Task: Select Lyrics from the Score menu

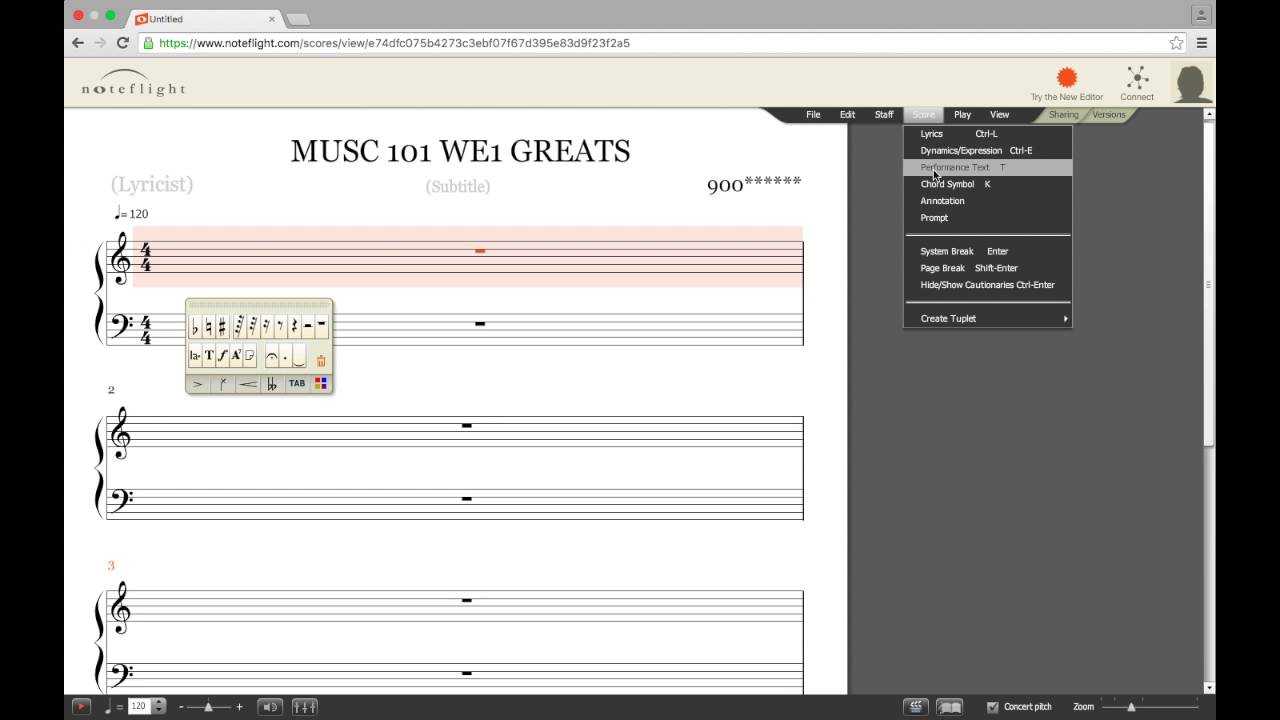Action: 987,134
